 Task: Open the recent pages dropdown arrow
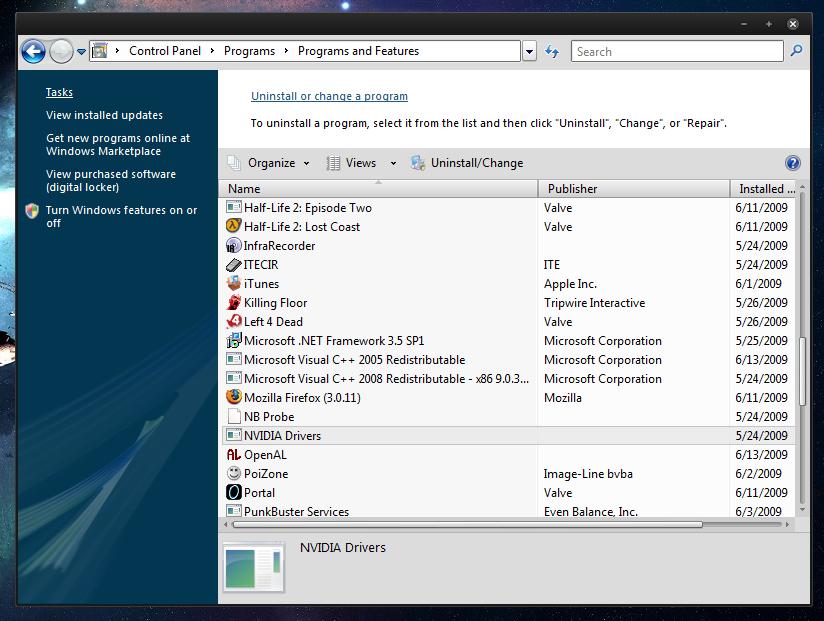[81, 51]
